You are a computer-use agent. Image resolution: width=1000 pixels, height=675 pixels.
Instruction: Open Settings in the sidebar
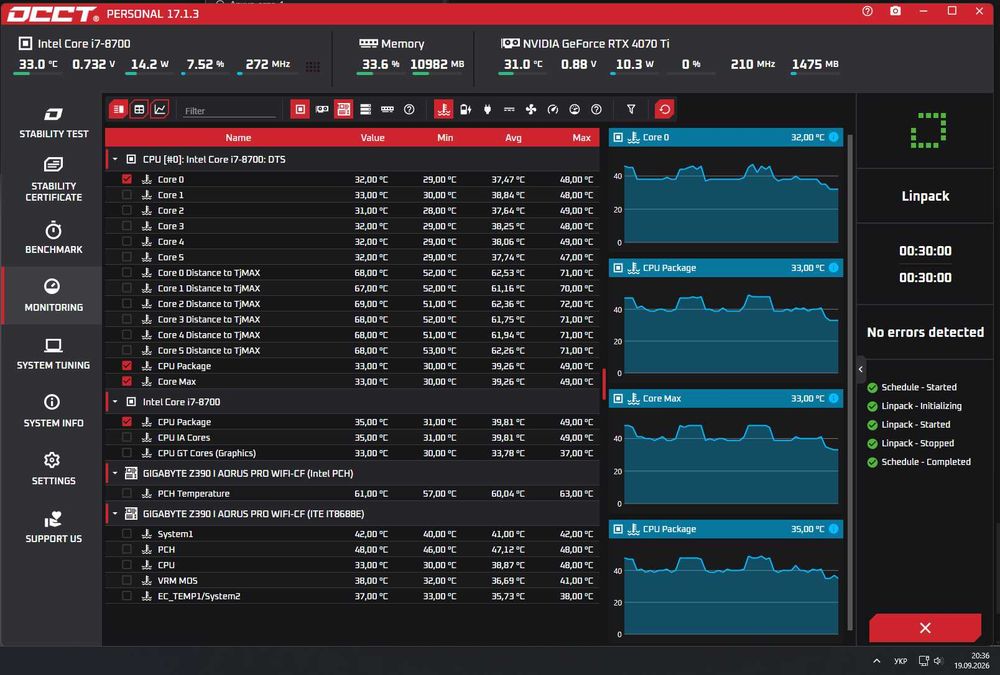click(x=54, y=469)
